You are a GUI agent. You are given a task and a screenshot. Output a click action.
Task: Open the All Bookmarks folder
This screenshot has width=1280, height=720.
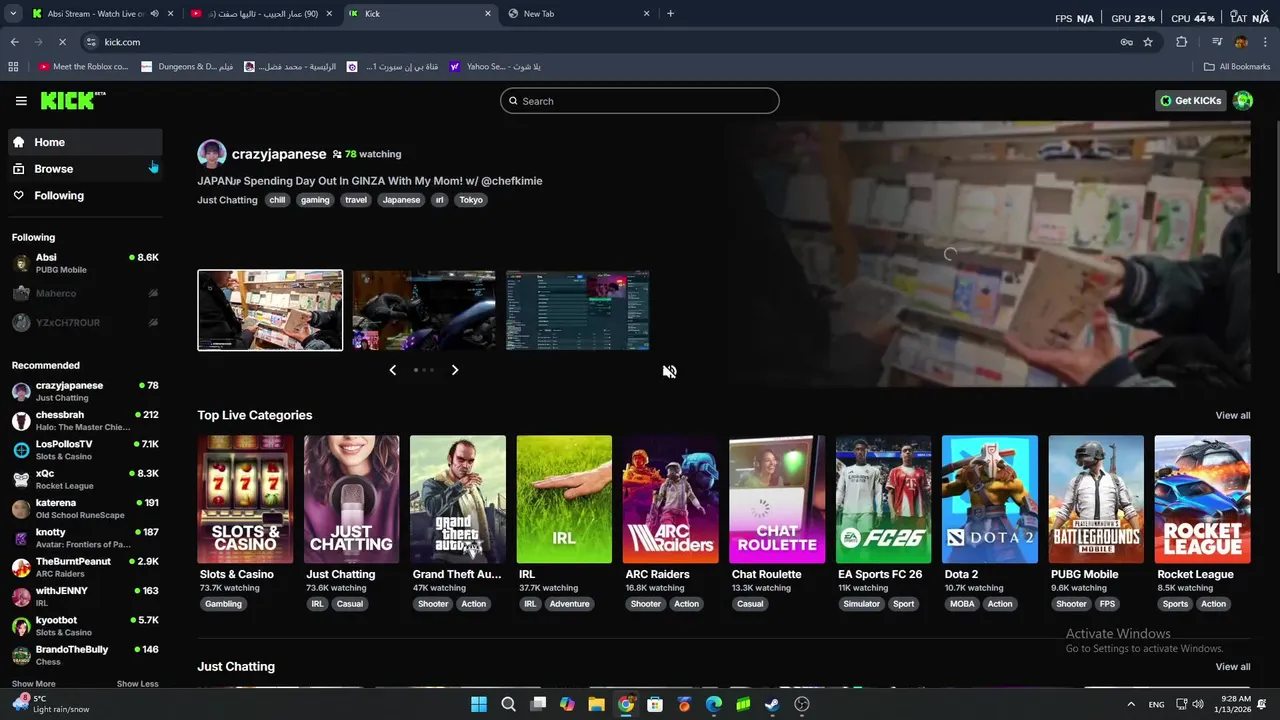pos(1237,67)
